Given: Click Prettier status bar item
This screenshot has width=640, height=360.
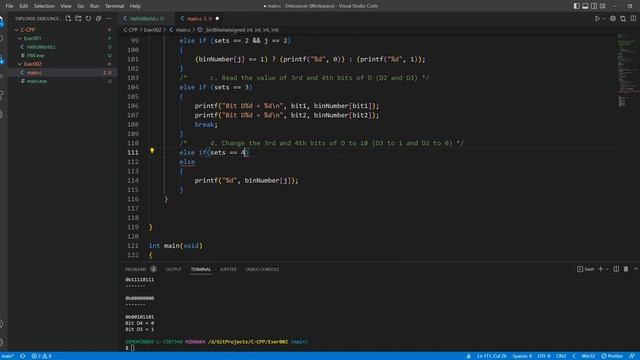Looking at the screenshot, I should click(x=612, y=356).
